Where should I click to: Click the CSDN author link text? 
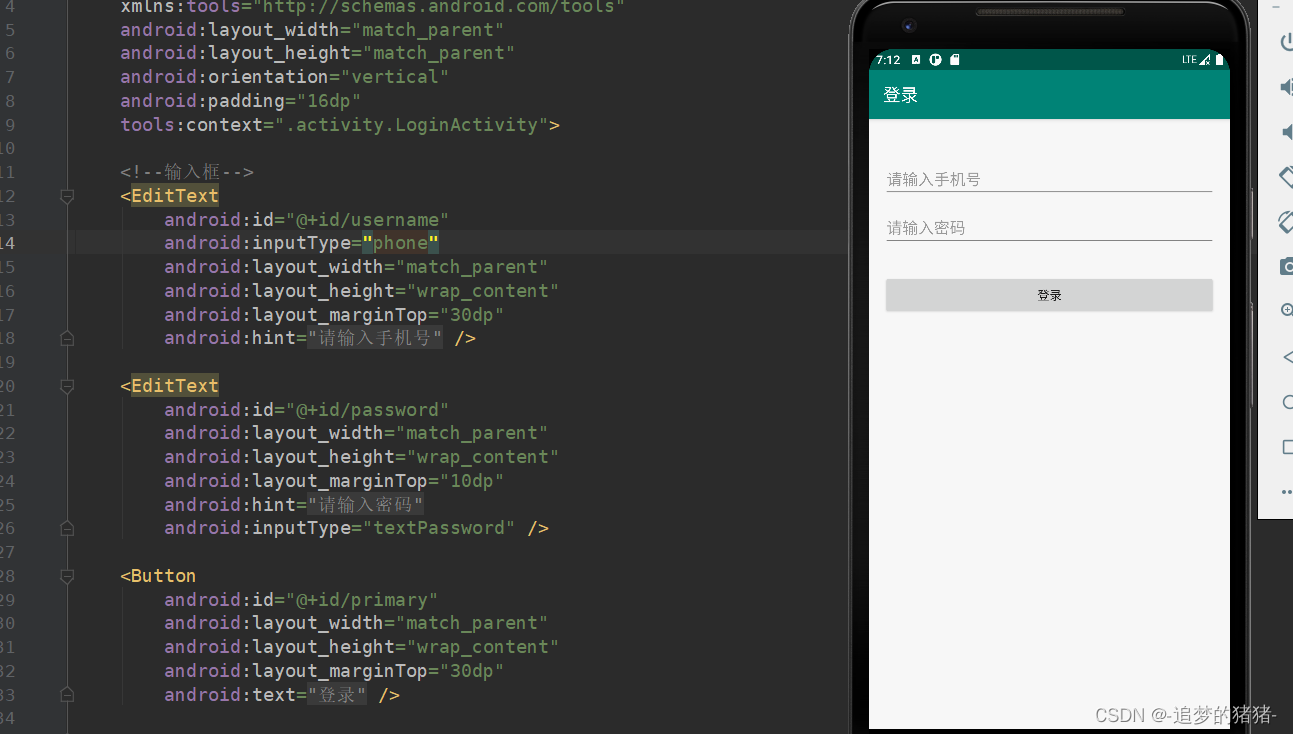[x=1184, y=715]
